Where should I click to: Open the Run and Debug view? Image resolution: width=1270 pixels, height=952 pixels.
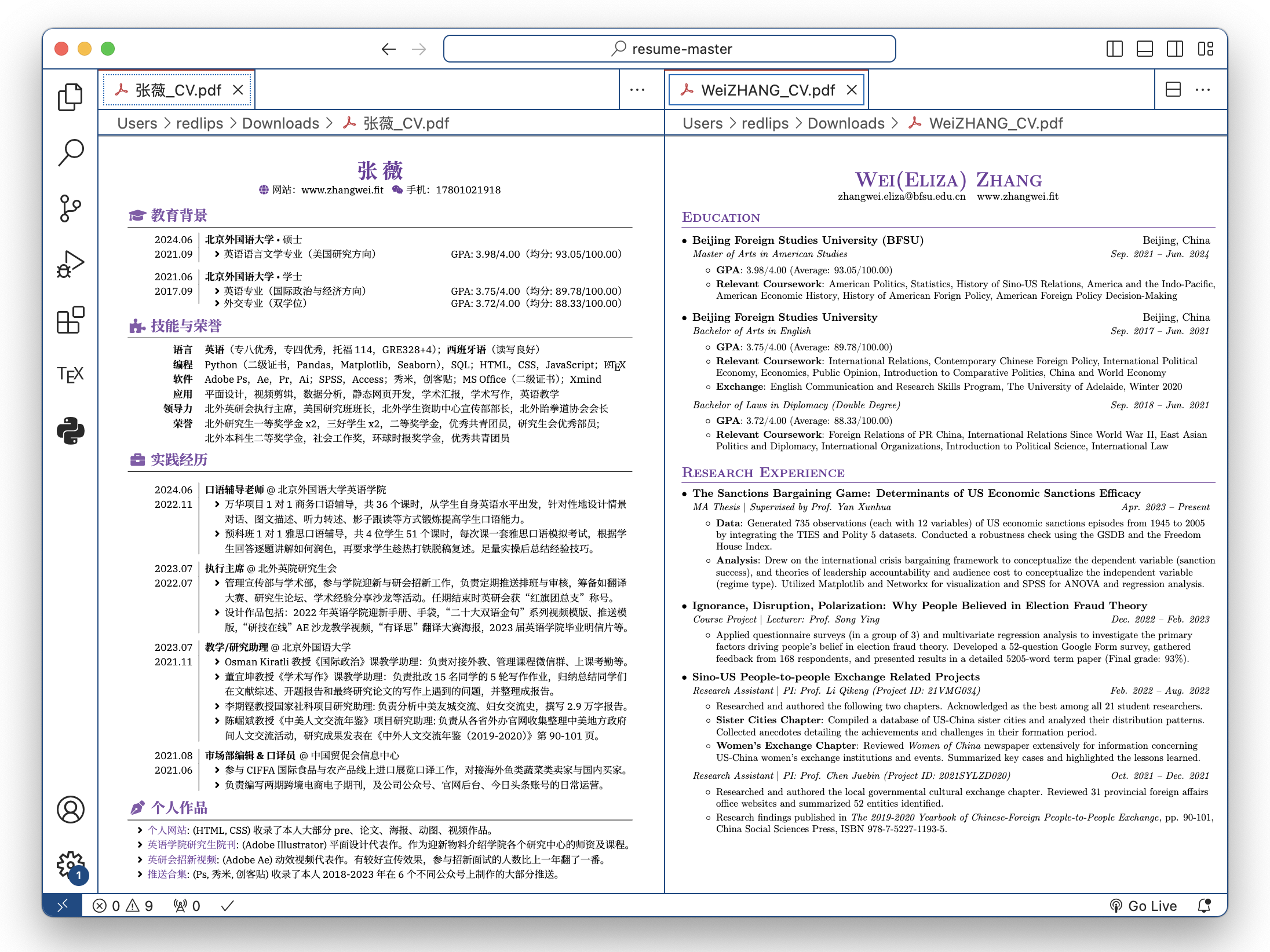[x=70, y=264]
